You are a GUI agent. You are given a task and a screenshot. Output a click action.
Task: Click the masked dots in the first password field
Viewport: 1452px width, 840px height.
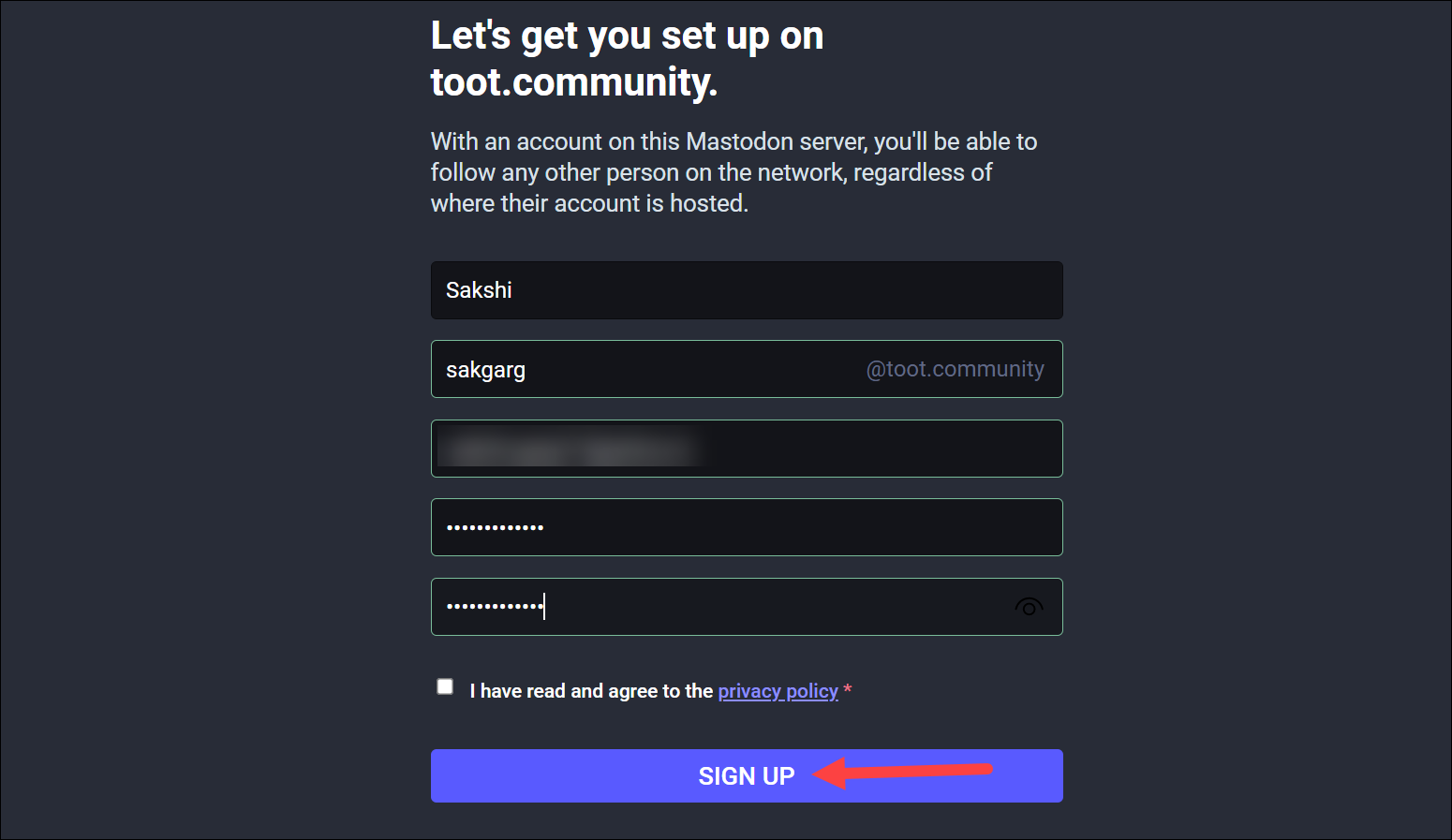pos(495,527)
